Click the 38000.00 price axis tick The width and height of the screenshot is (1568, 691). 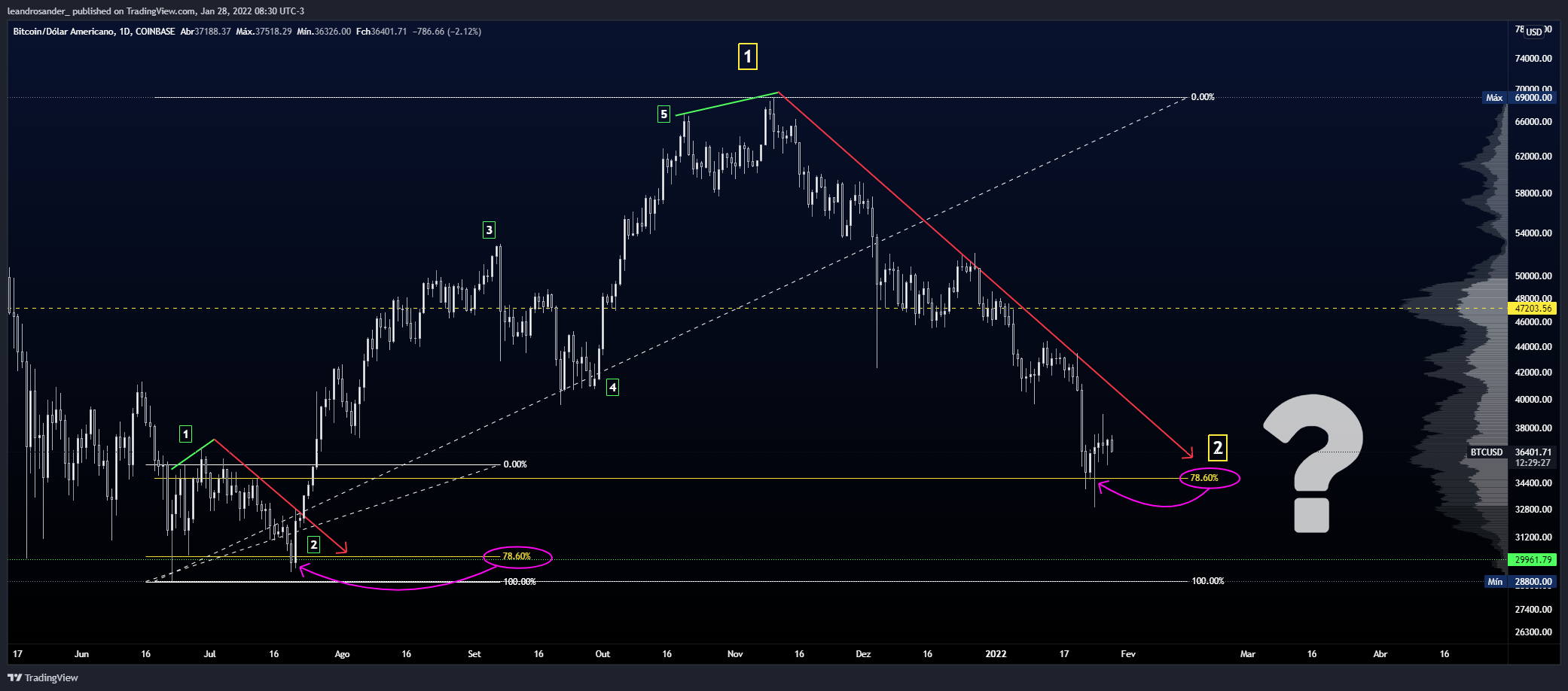[x=1533, y=428]
